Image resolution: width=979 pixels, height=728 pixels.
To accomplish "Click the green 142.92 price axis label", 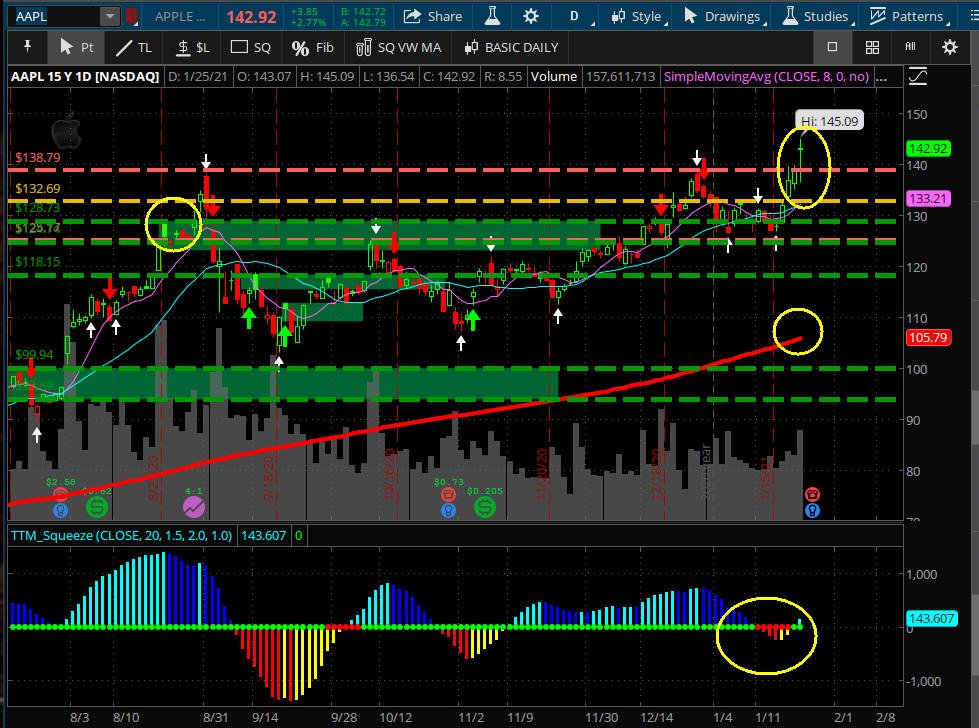I will pyautogui.click(x=928, y=149).
